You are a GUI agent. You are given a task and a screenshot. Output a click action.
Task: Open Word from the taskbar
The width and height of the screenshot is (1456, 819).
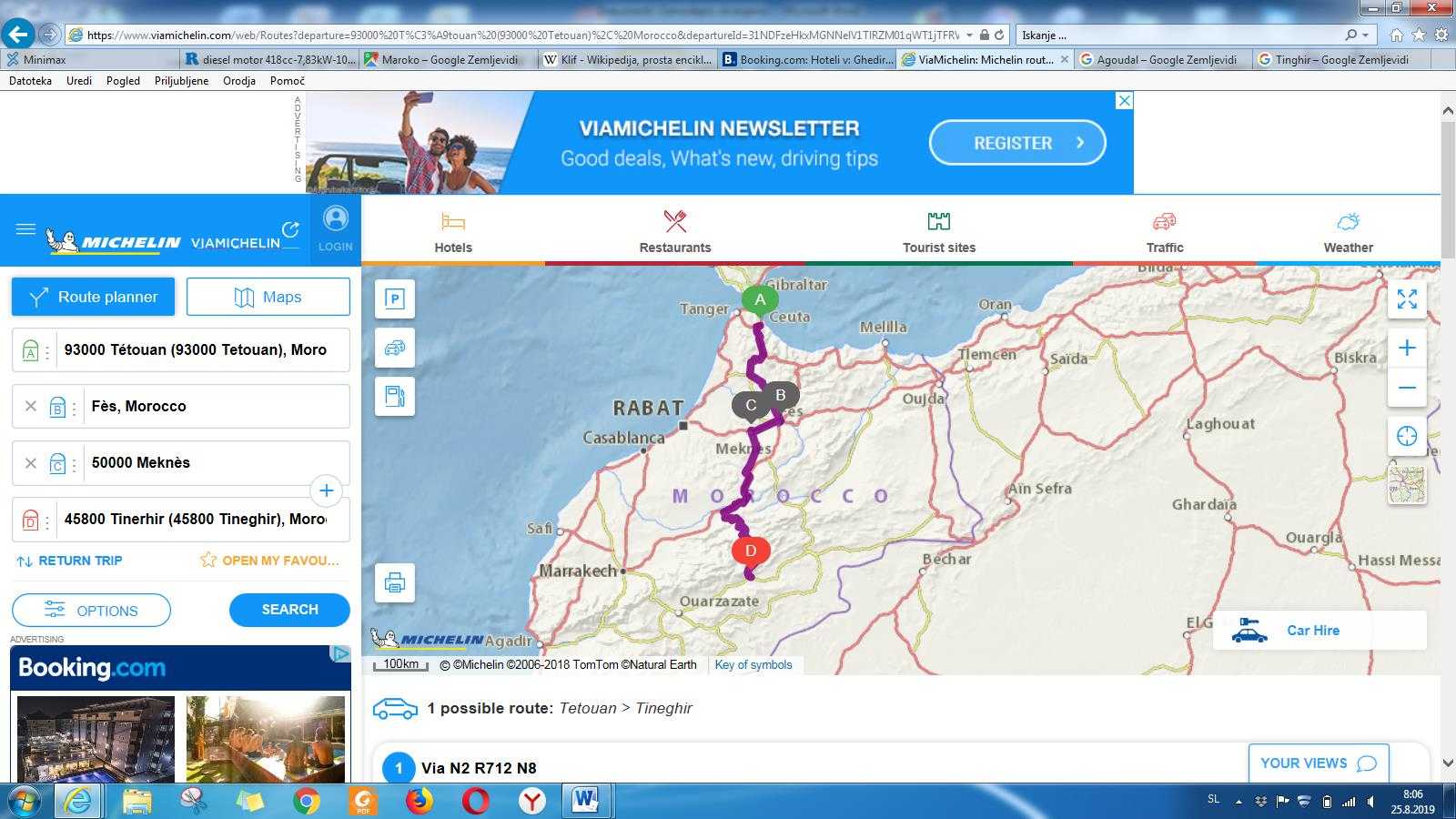click(586, 801)
